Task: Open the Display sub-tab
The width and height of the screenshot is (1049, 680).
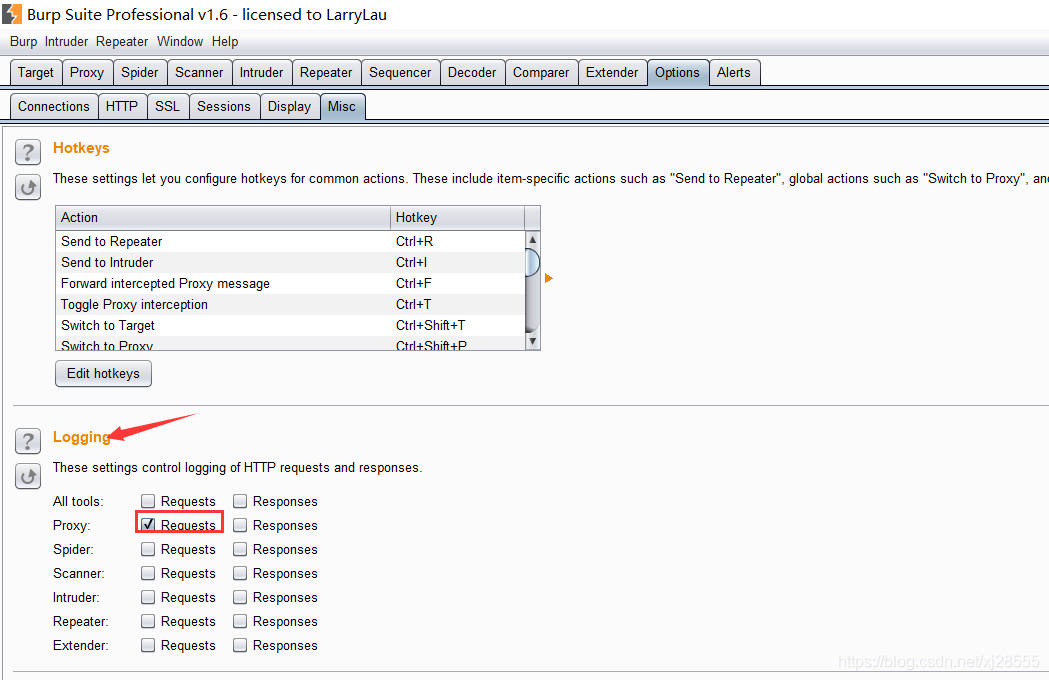Action: click(x=290, y=106)
